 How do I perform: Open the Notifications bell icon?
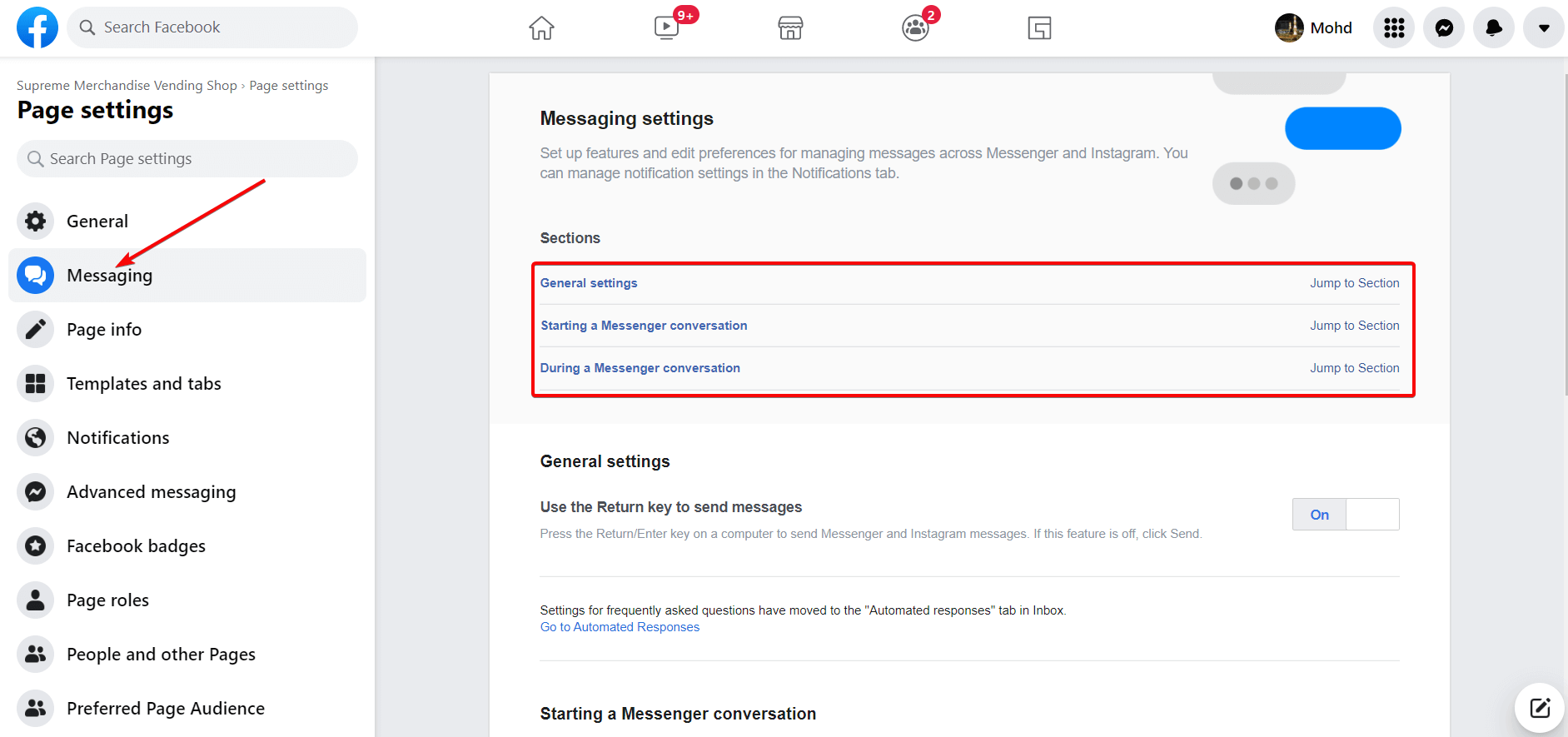(x=1494, y=27)
